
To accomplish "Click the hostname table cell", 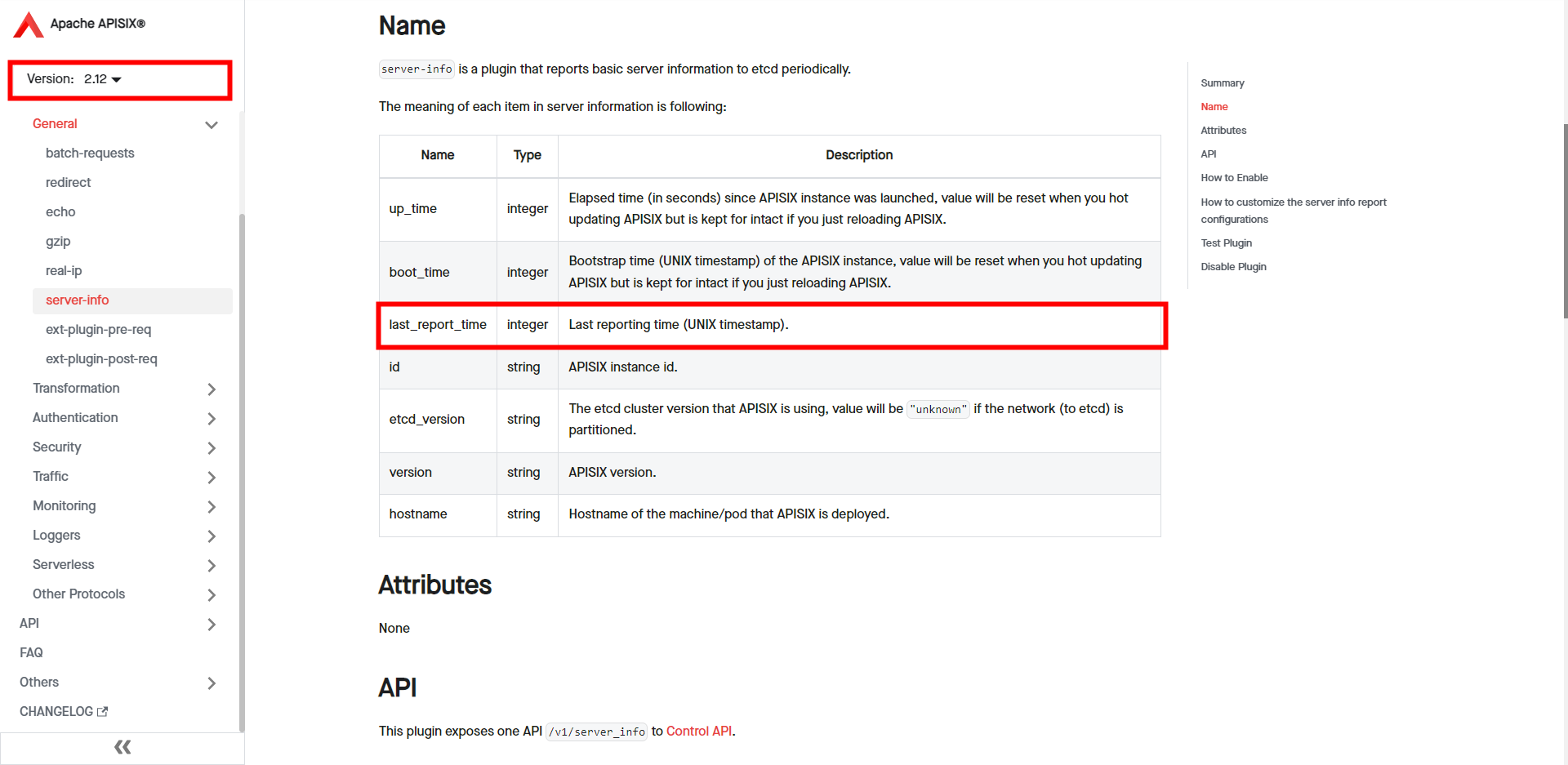I will tap(438, 514).
